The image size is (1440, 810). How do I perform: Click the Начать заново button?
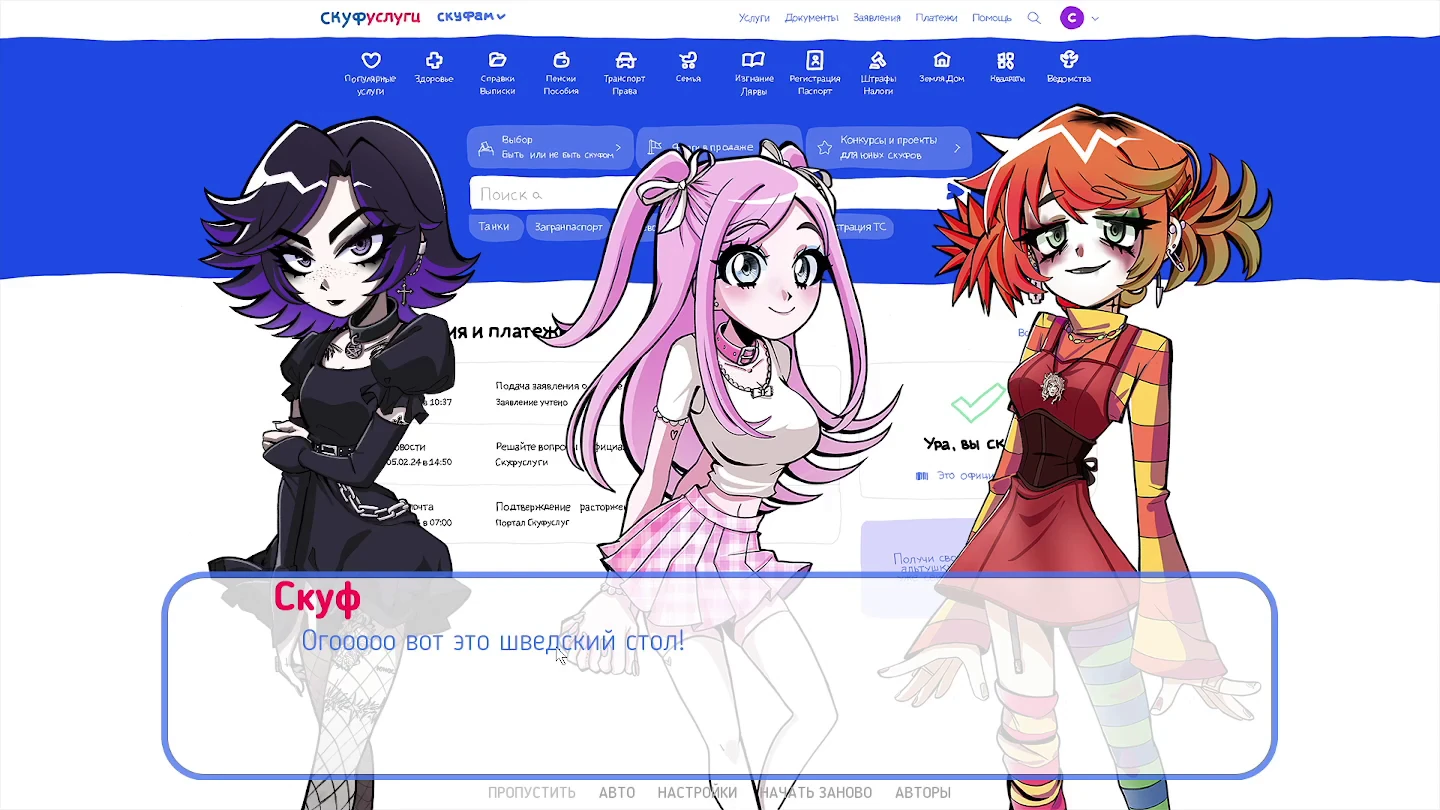tap(816, 793)
